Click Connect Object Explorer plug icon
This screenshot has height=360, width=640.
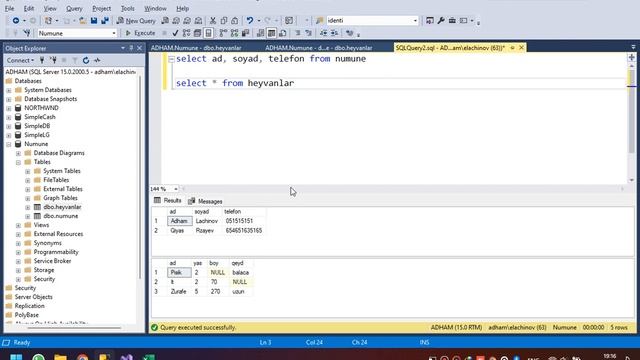42,60
